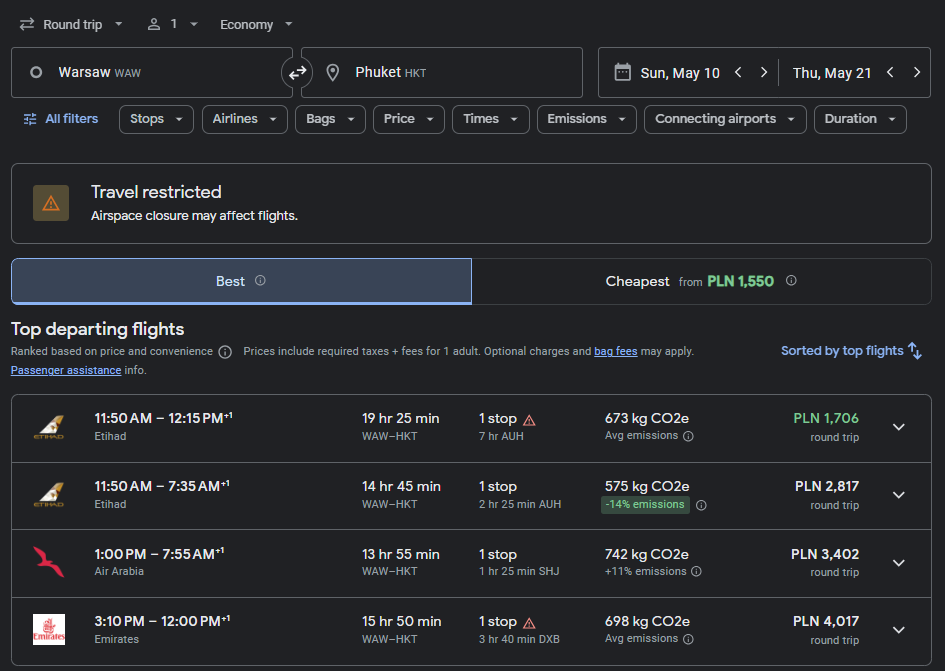Open the Times filter dropdown
945x671 pixels.
click(x=491, y=119)
